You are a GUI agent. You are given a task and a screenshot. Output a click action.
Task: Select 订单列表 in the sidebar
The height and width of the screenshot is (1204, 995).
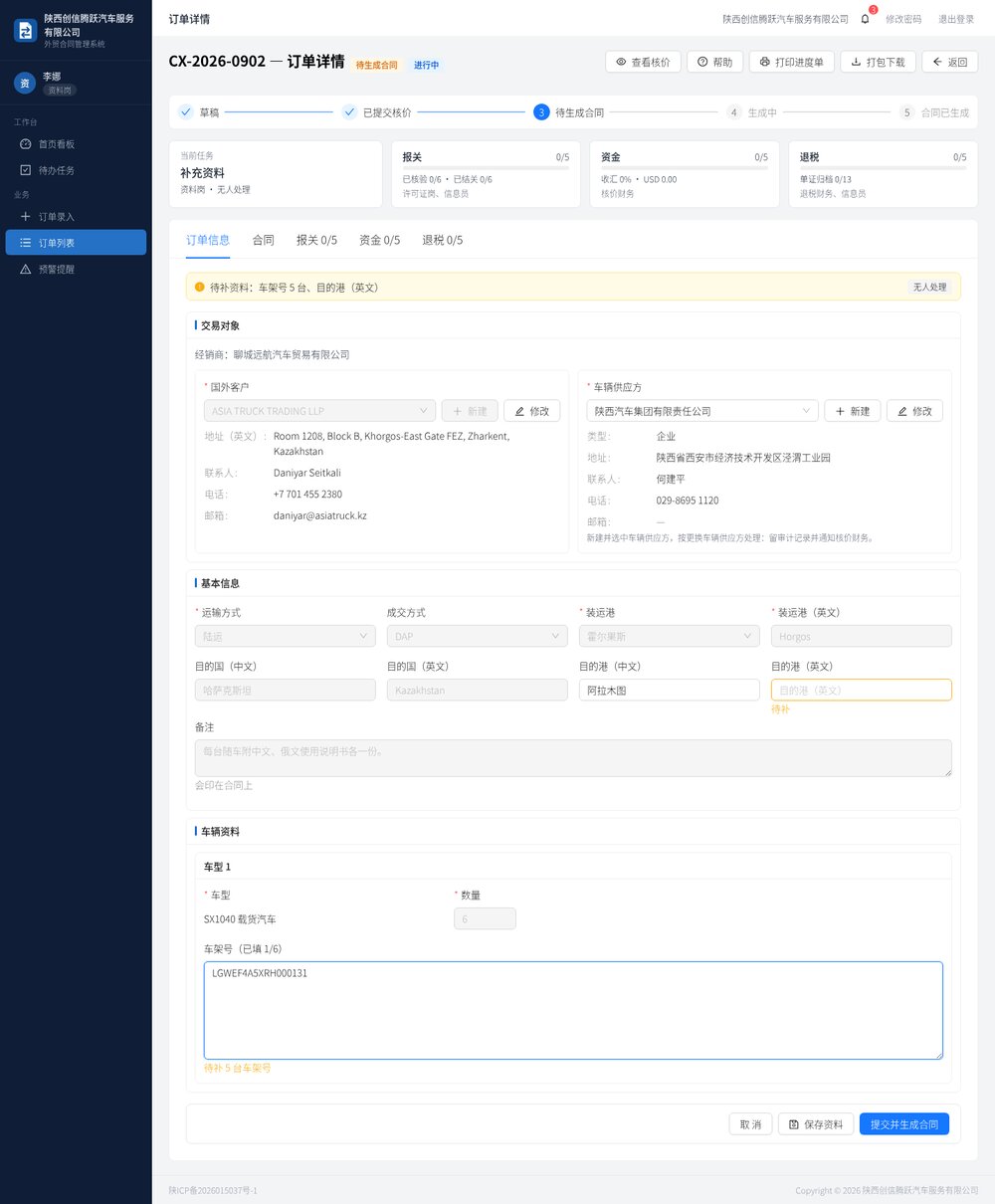pyautogui.click(x=76, y=243)
